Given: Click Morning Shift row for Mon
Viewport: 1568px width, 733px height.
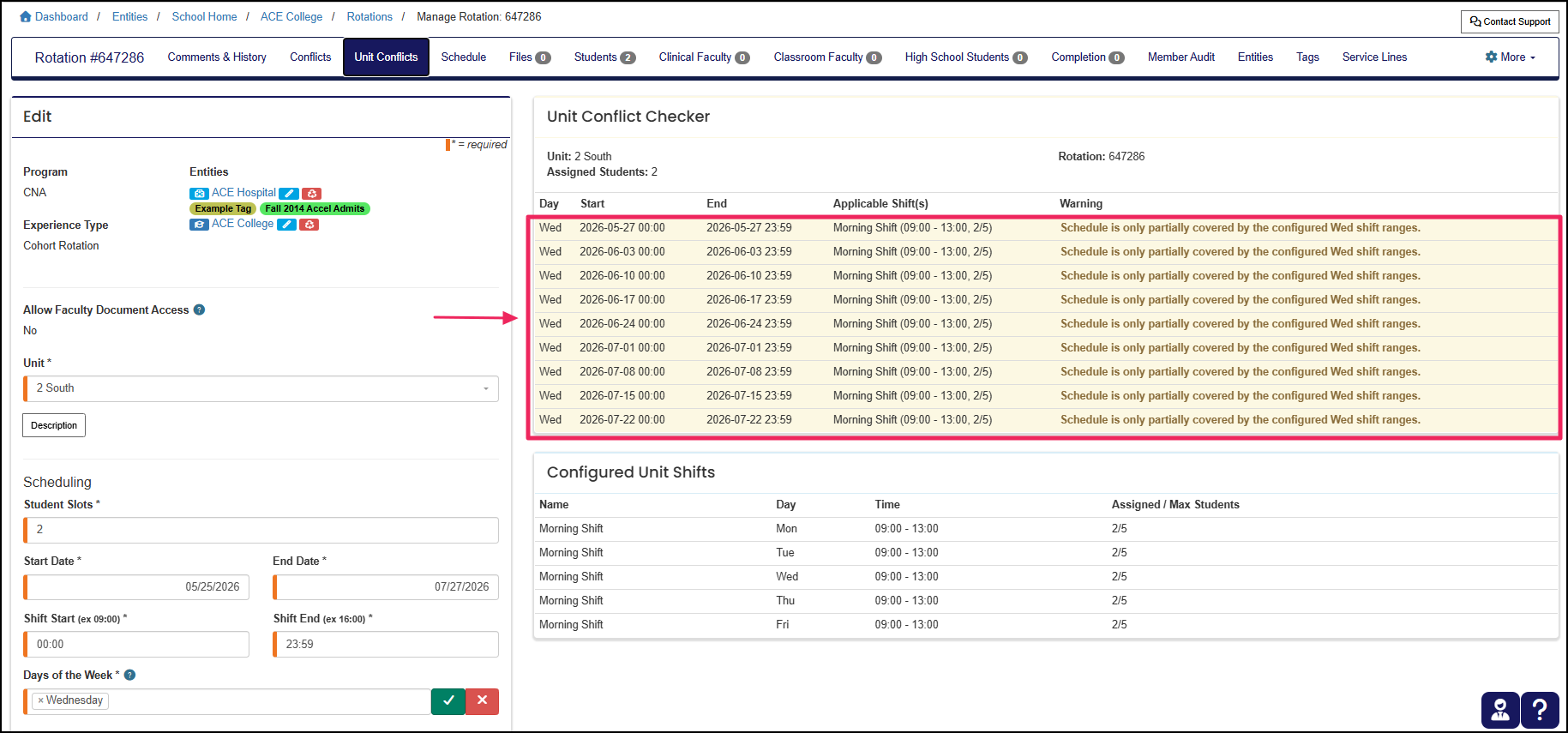Looking at the screenshot, I should point(1045,529).
